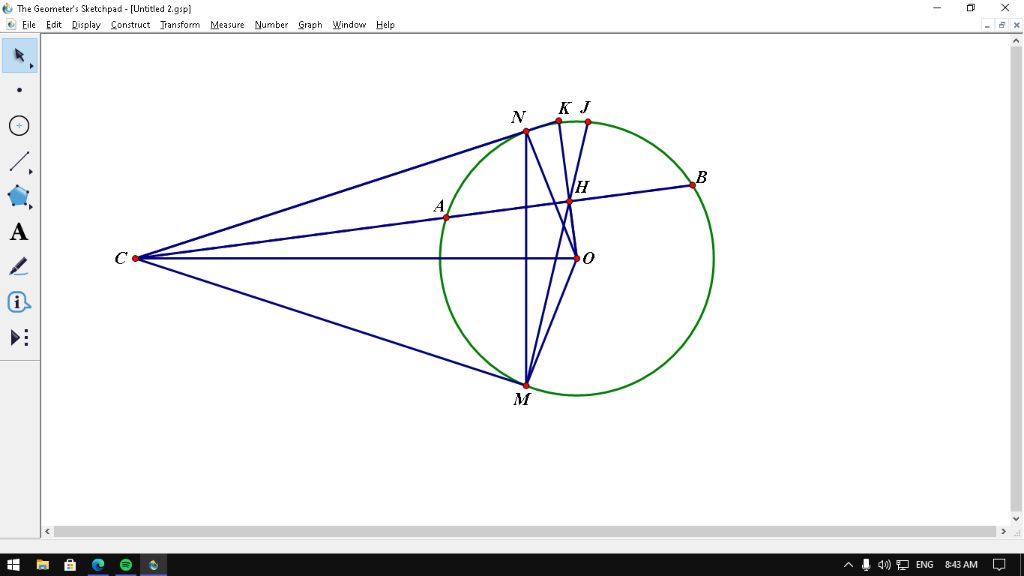Image resolution: width=1024 pixels, height=576 pixels.
Task: Expand the Arrow tool variants flyout
Action: pyautogui.click(x=31, y=66)
